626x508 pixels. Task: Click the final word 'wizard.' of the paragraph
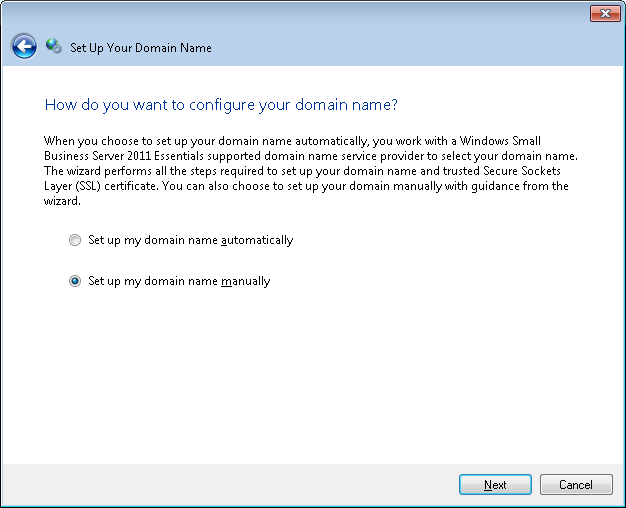pyautogui.click(x=62, y=201)
